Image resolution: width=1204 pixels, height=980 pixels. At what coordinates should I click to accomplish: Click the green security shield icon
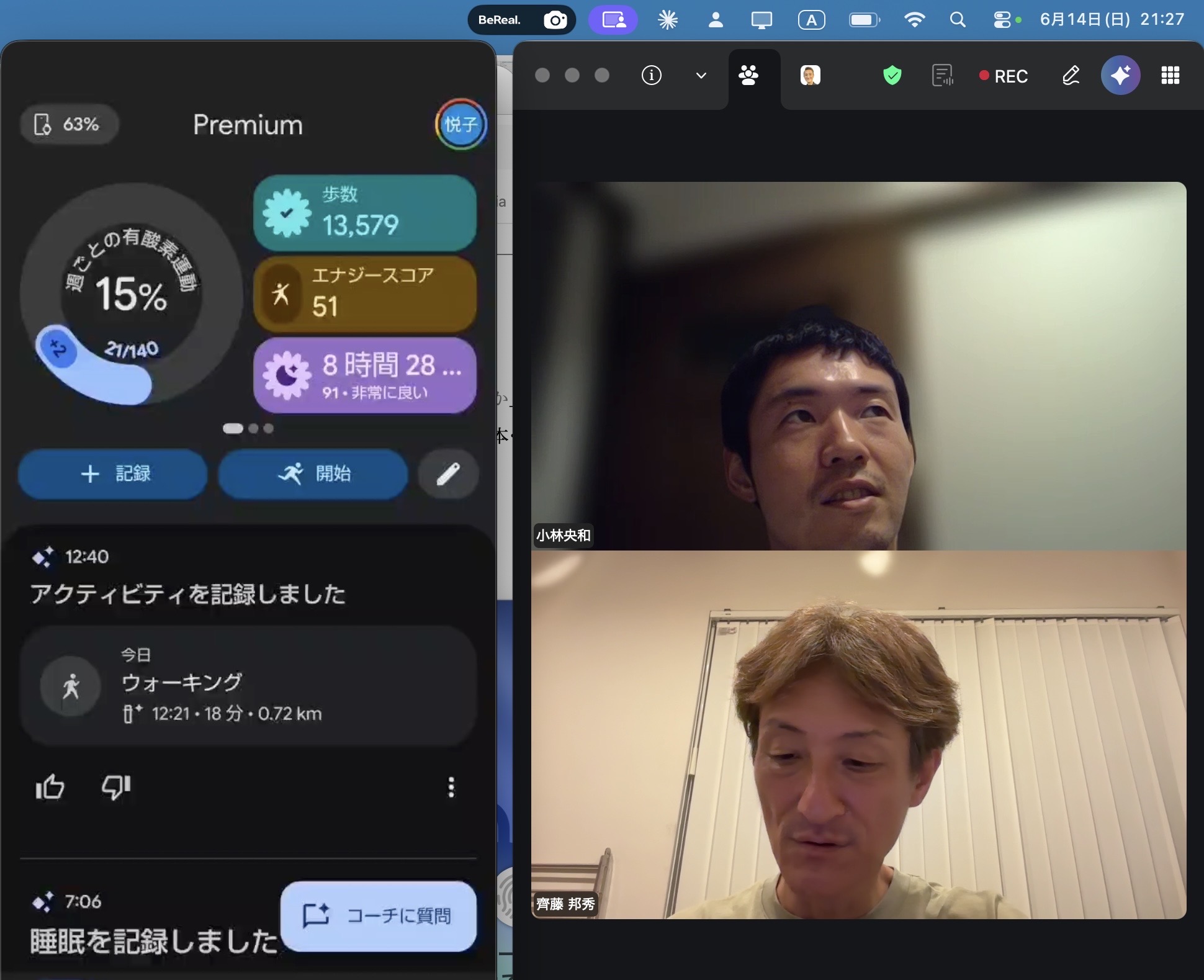[892, 76]
